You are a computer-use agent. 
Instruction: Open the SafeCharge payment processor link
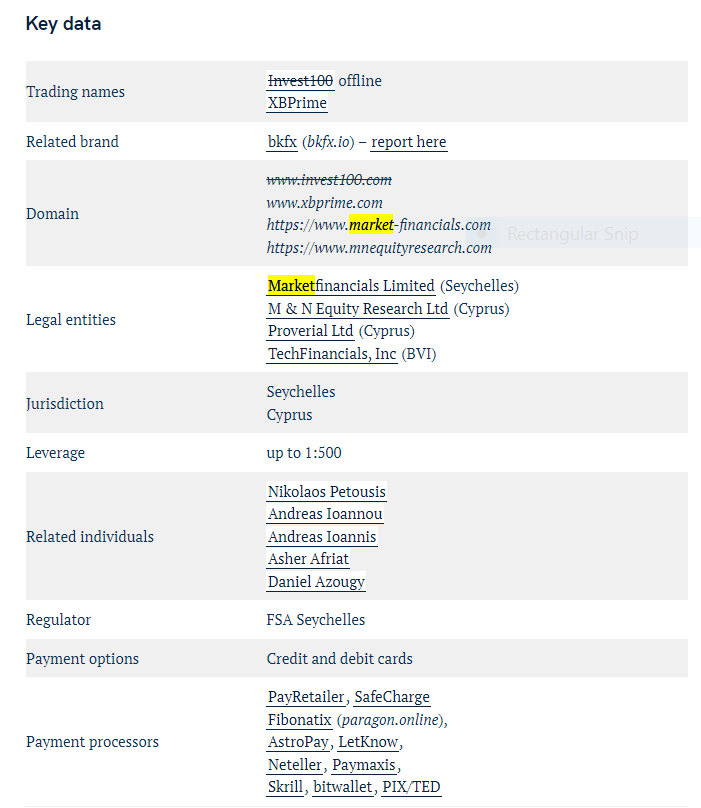point(392,697)
